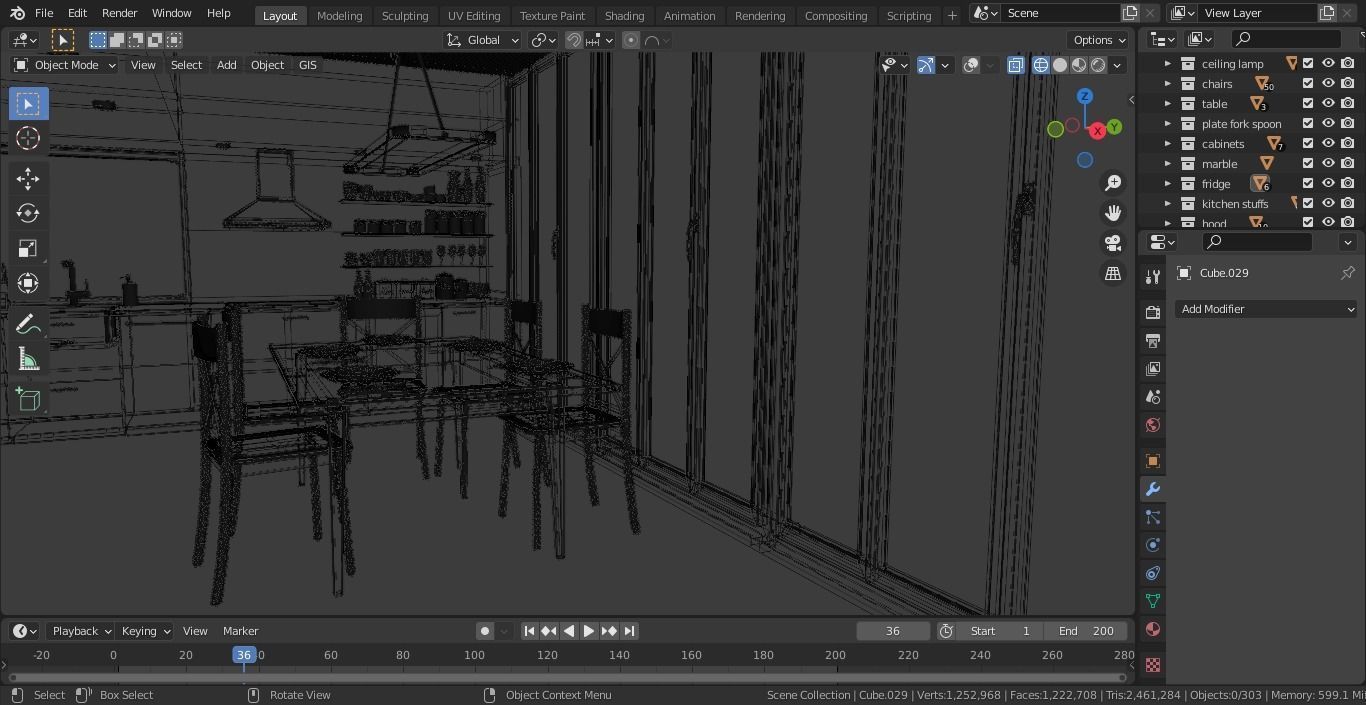Open the timeline Playback dropdown
The height and width of the screenshot is (705, 1366).
80,631
